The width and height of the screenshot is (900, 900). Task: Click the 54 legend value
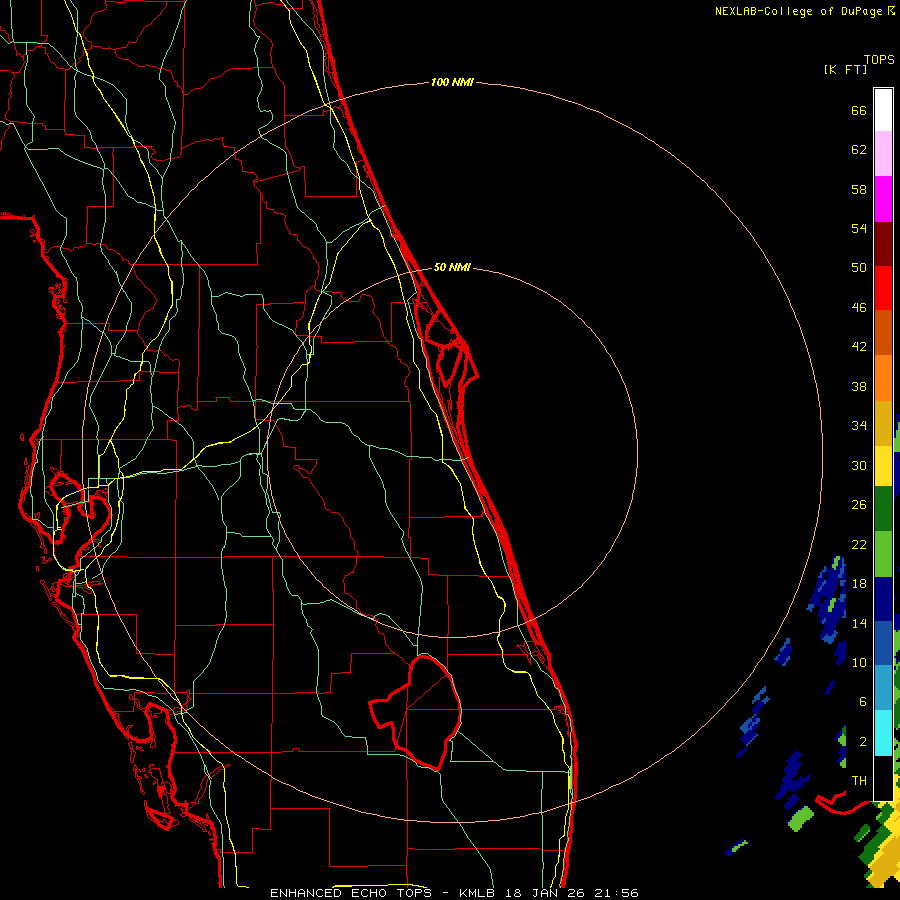click(859, 228)
